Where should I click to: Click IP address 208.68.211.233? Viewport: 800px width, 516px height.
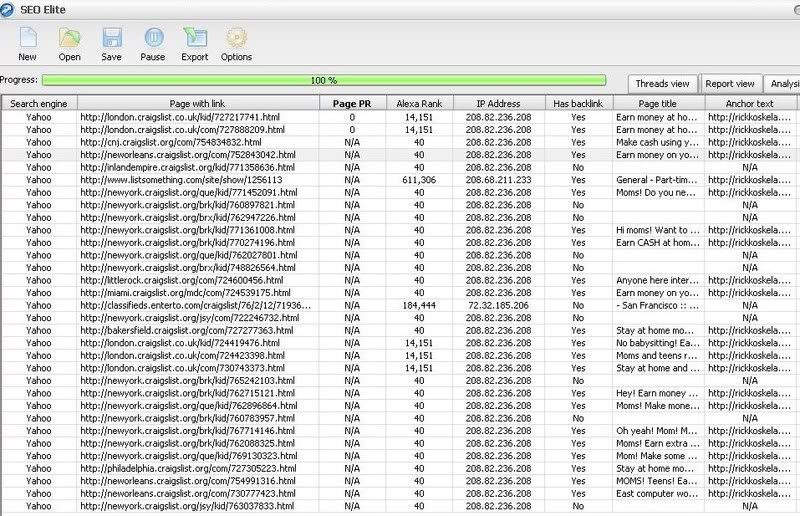point(498,180)
